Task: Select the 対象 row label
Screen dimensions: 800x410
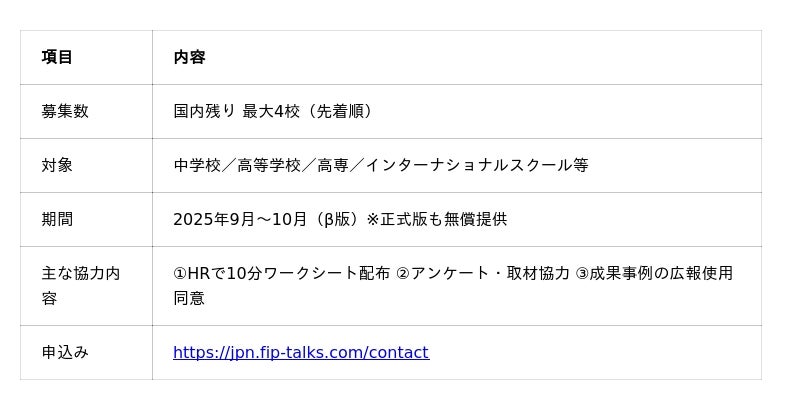Action: 57,165
